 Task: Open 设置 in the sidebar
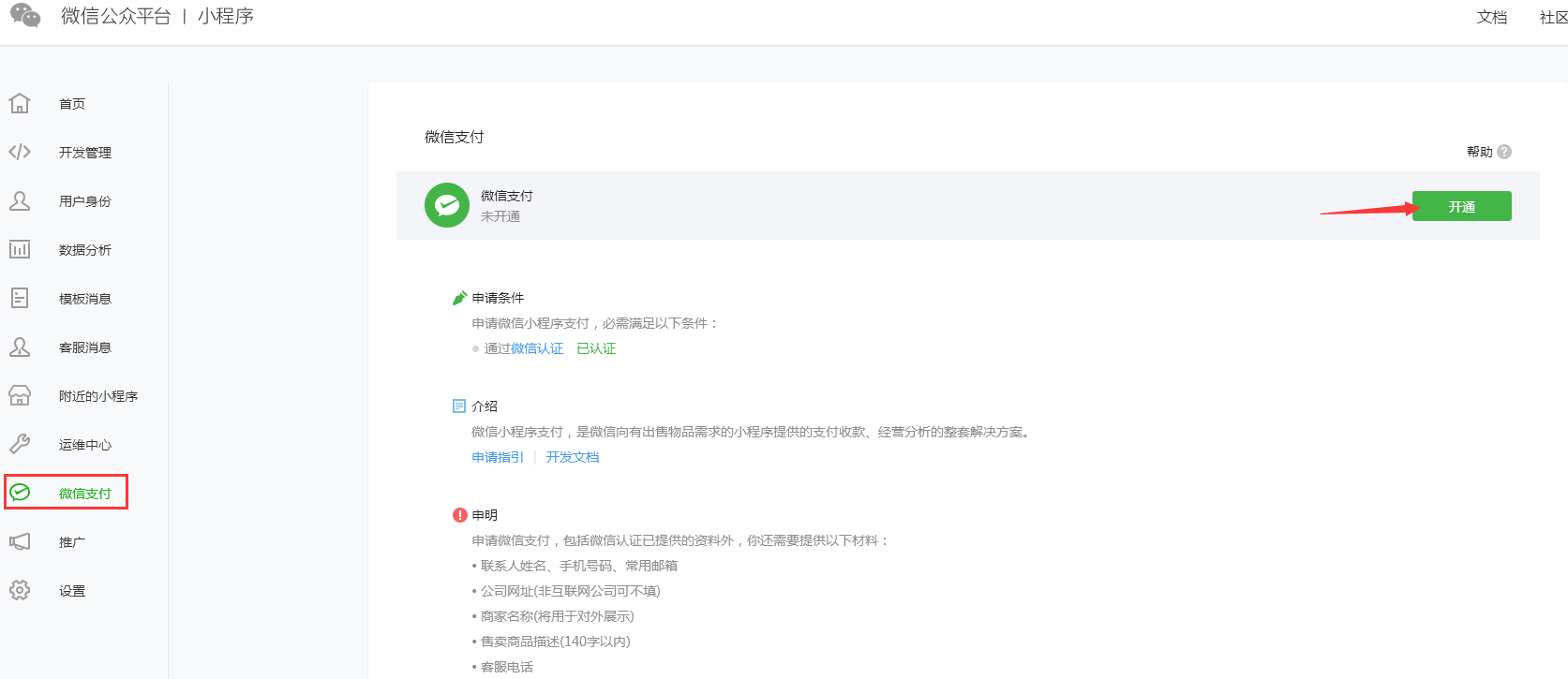point(72,591)
